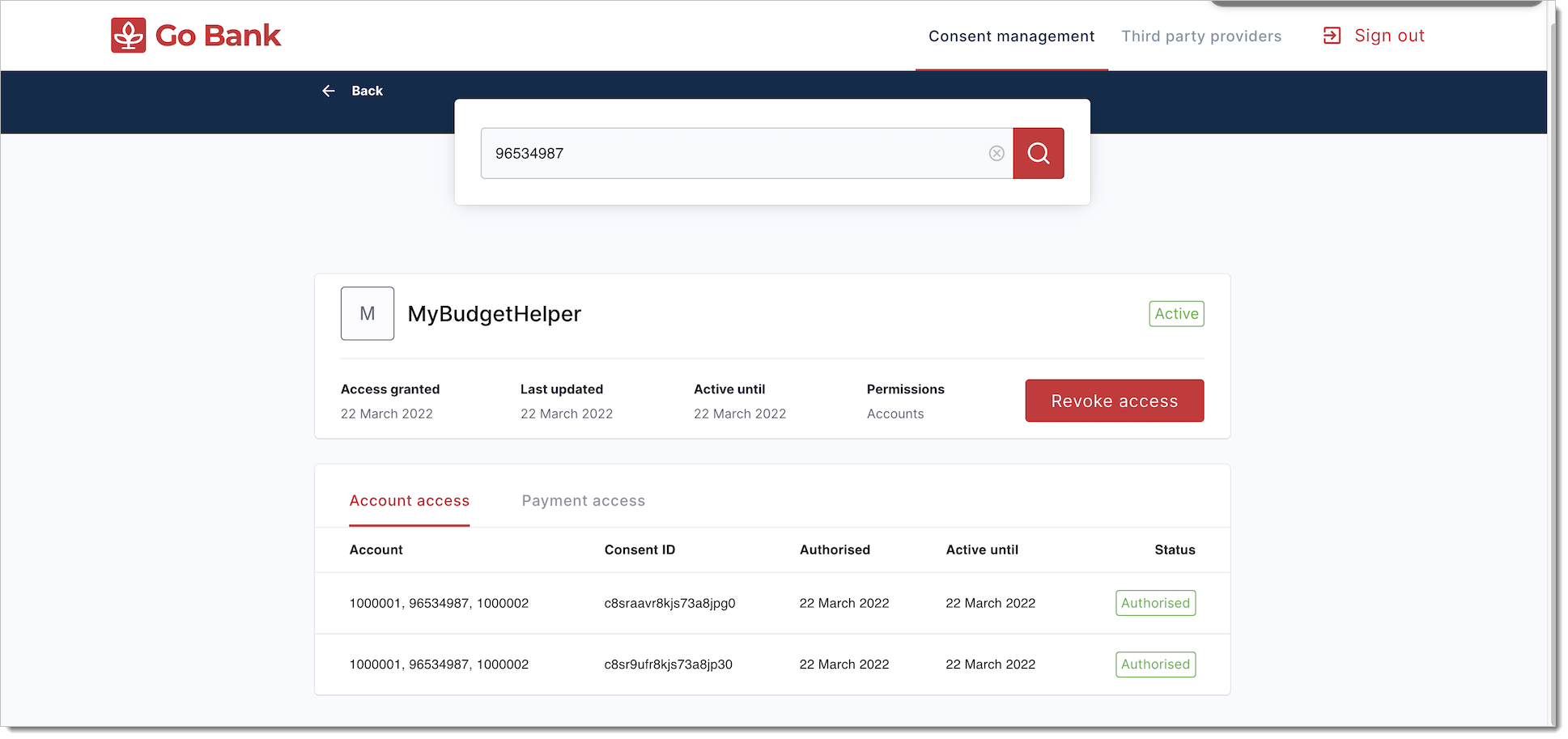Click the Last updated date value

tap(567, 414)
